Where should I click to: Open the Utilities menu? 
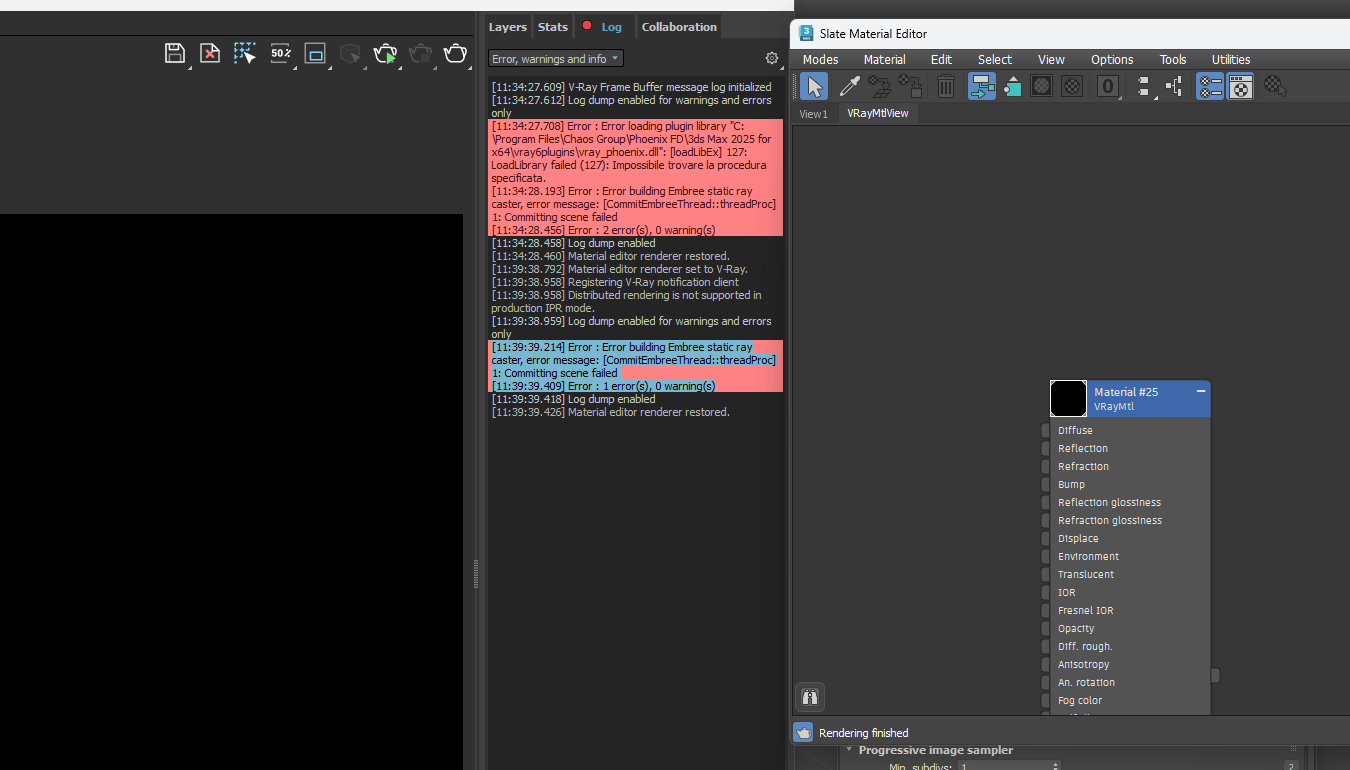pyautogui.click(x=1231, y=60)
